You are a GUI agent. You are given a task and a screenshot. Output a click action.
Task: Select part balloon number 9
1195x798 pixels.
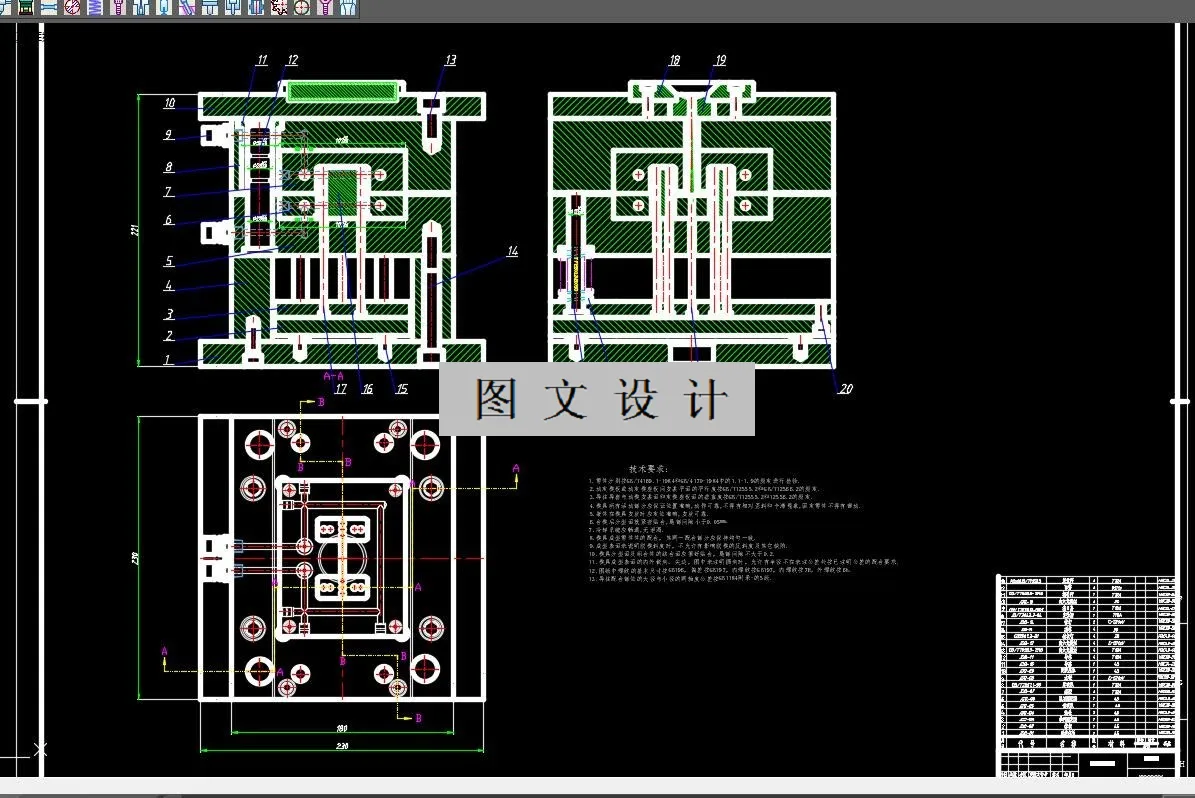coord(168,135)
